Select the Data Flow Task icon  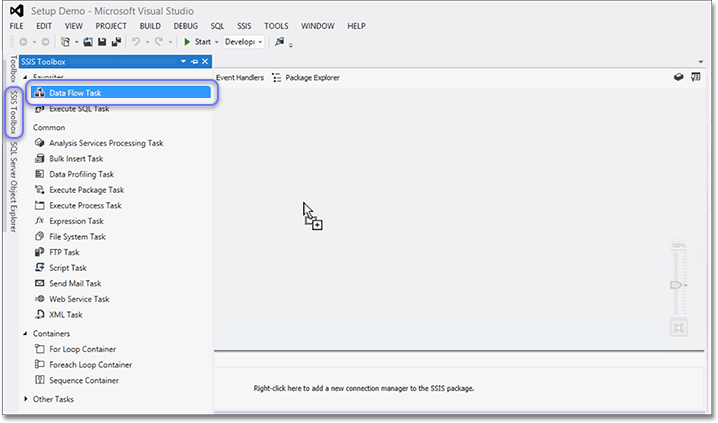point(40,93)
